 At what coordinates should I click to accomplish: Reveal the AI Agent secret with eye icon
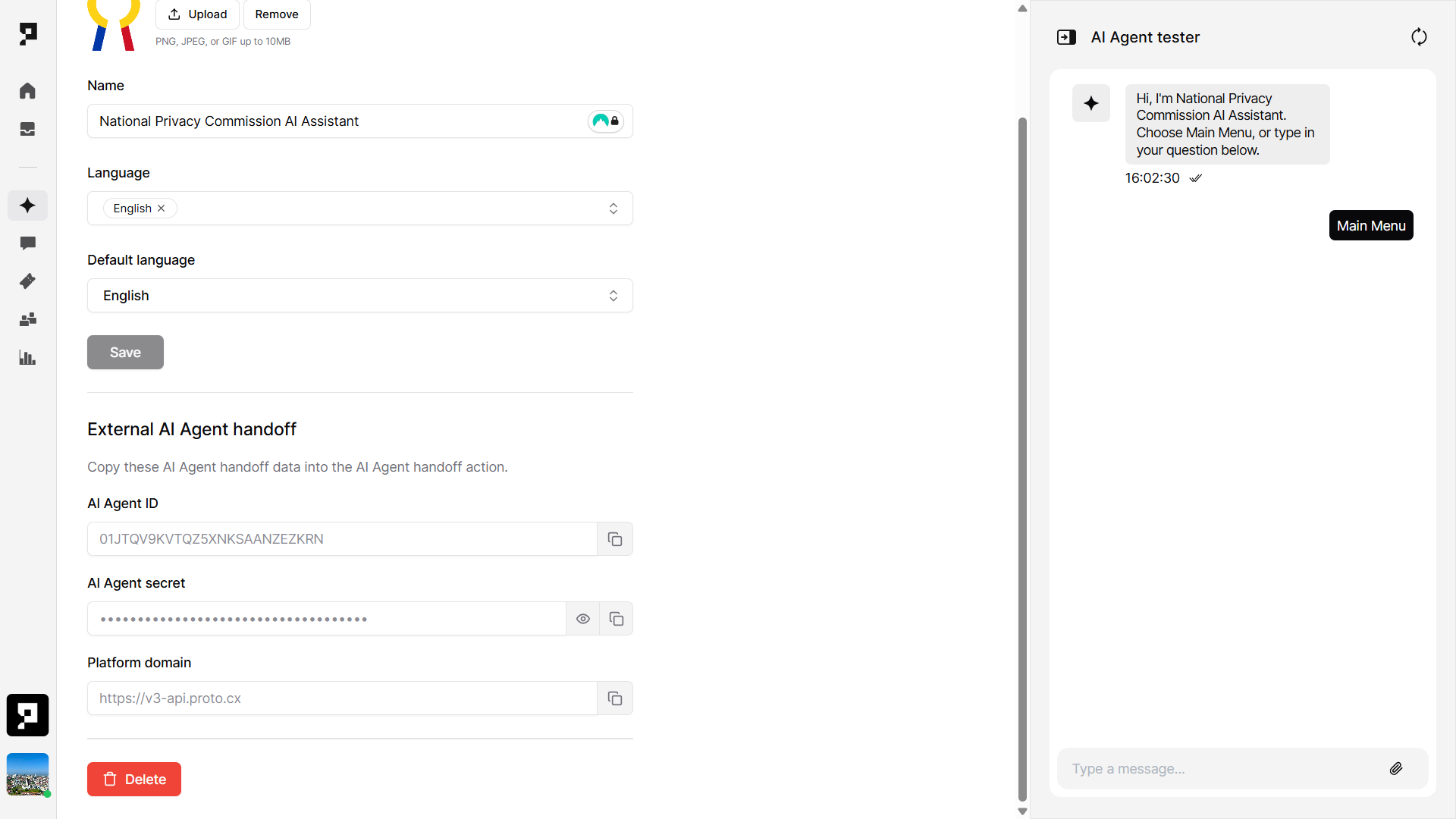tap(582, 619)
